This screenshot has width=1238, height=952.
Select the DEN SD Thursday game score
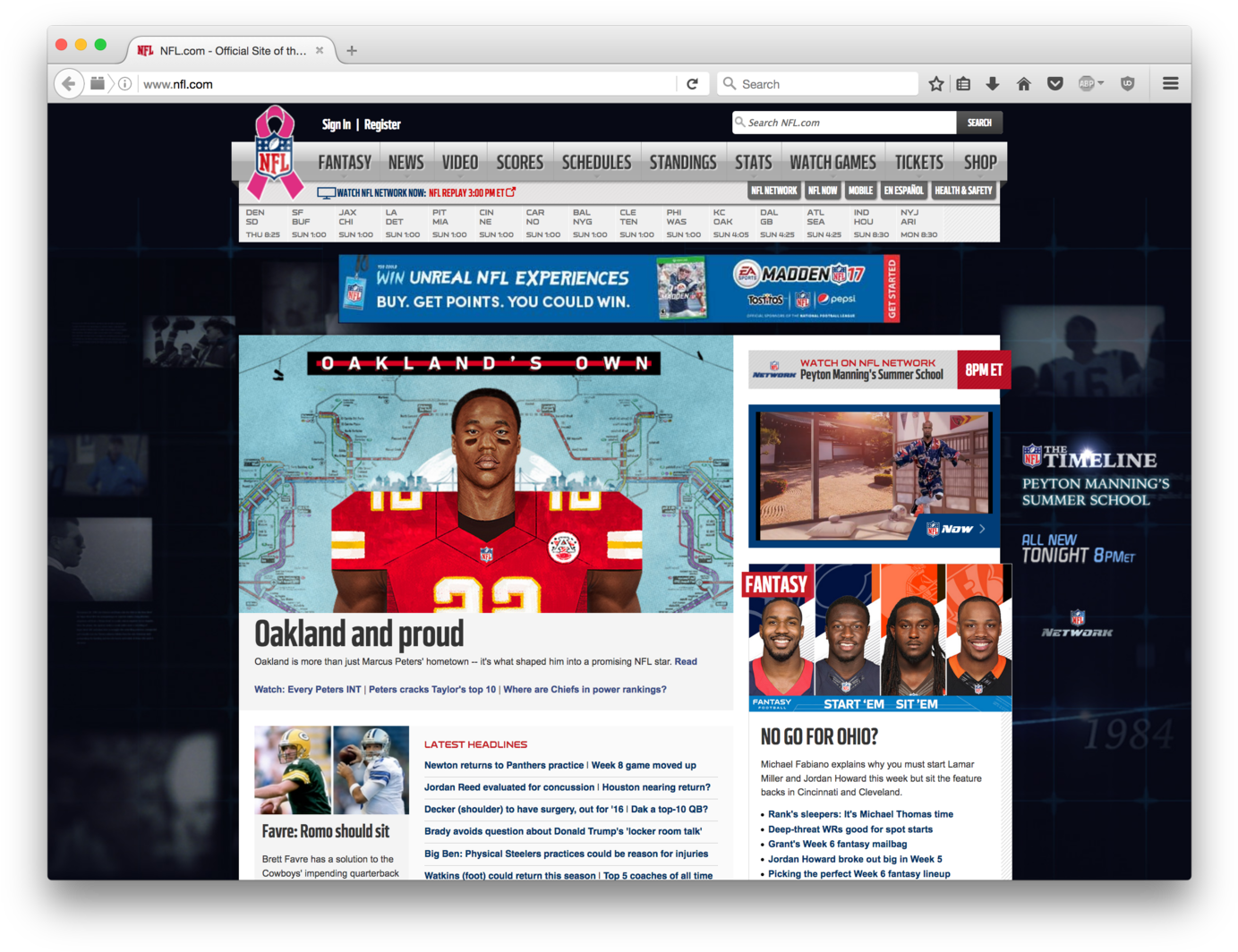click(x=262, y=224)
